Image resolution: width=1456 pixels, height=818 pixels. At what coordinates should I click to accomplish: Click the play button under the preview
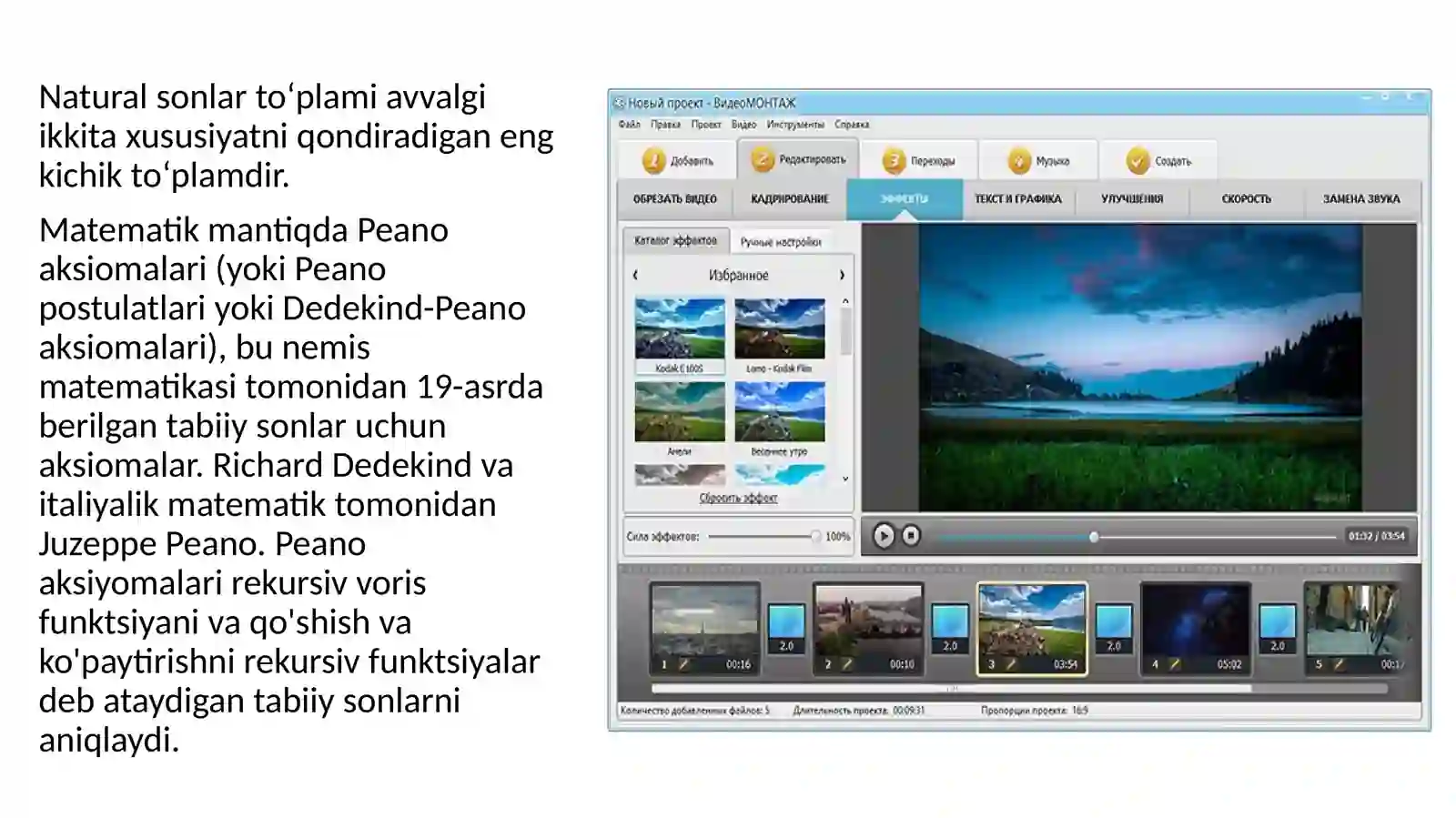point(883,536)
